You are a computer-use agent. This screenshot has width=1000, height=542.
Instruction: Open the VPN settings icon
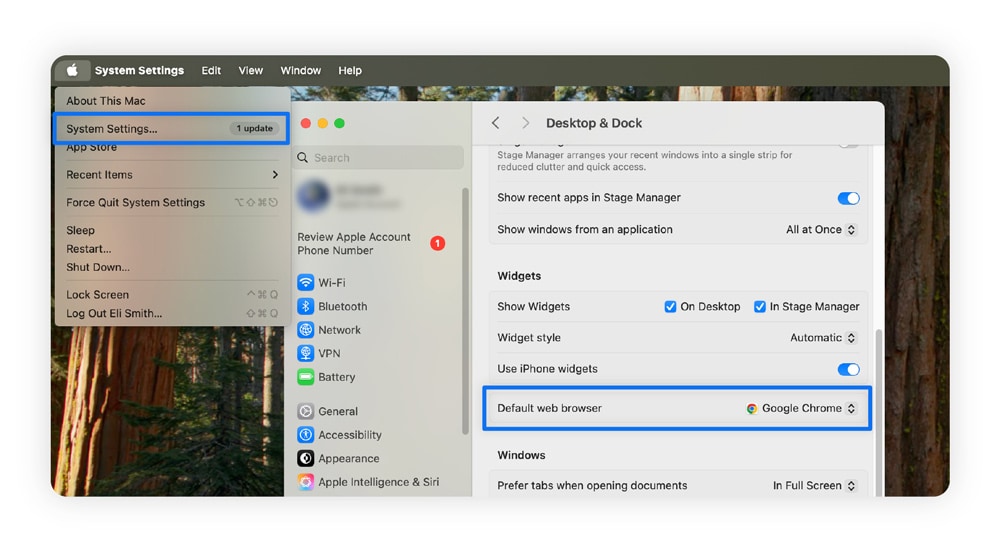point(306,354)
